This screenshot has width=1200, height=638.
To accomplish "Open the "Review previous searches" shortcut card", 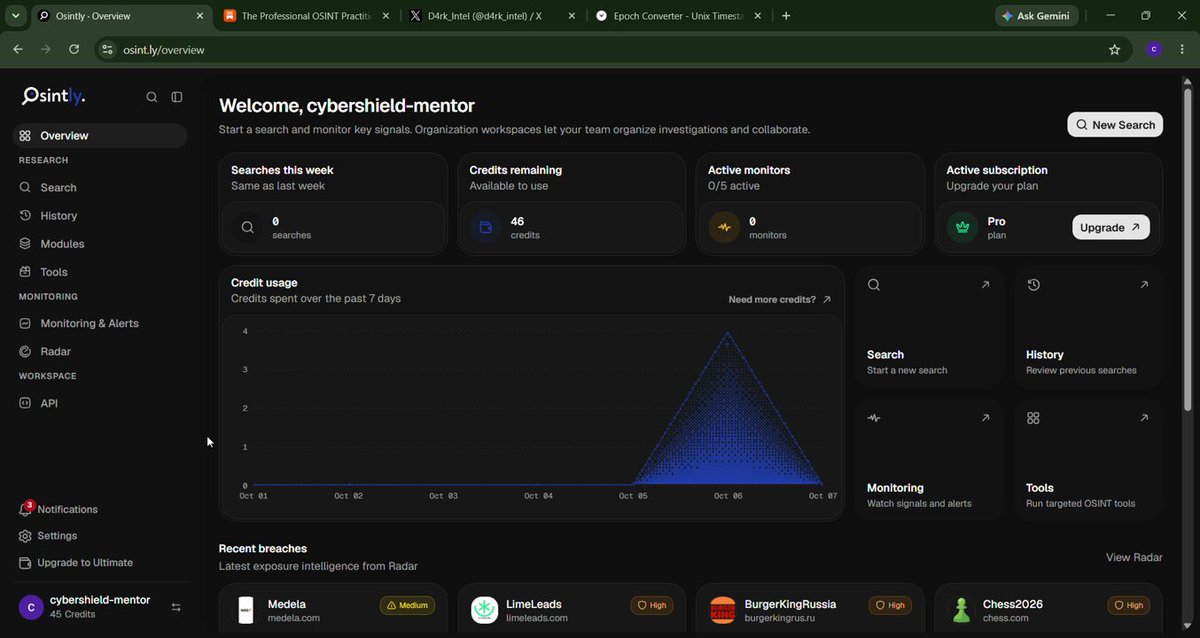I will [1088, 328].
